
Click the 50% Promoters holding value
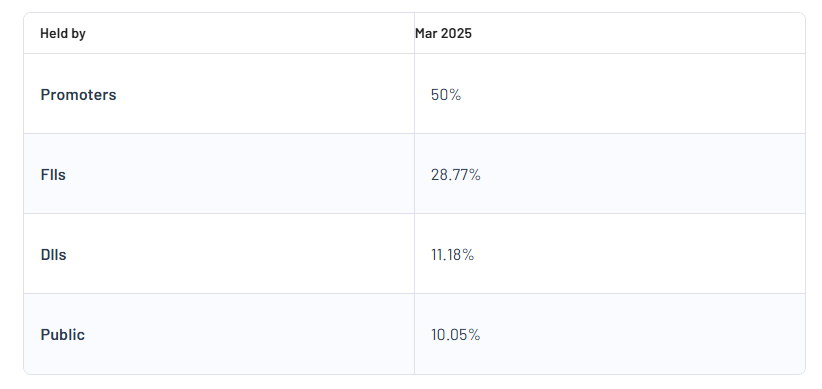446,95
